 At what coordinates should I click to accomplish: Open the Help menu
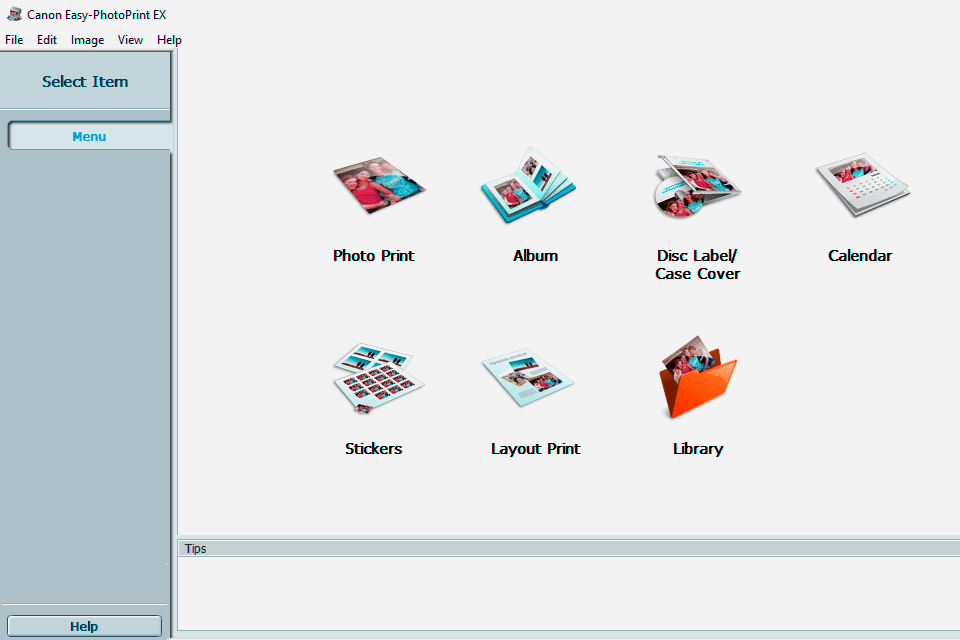click(169, 40)
